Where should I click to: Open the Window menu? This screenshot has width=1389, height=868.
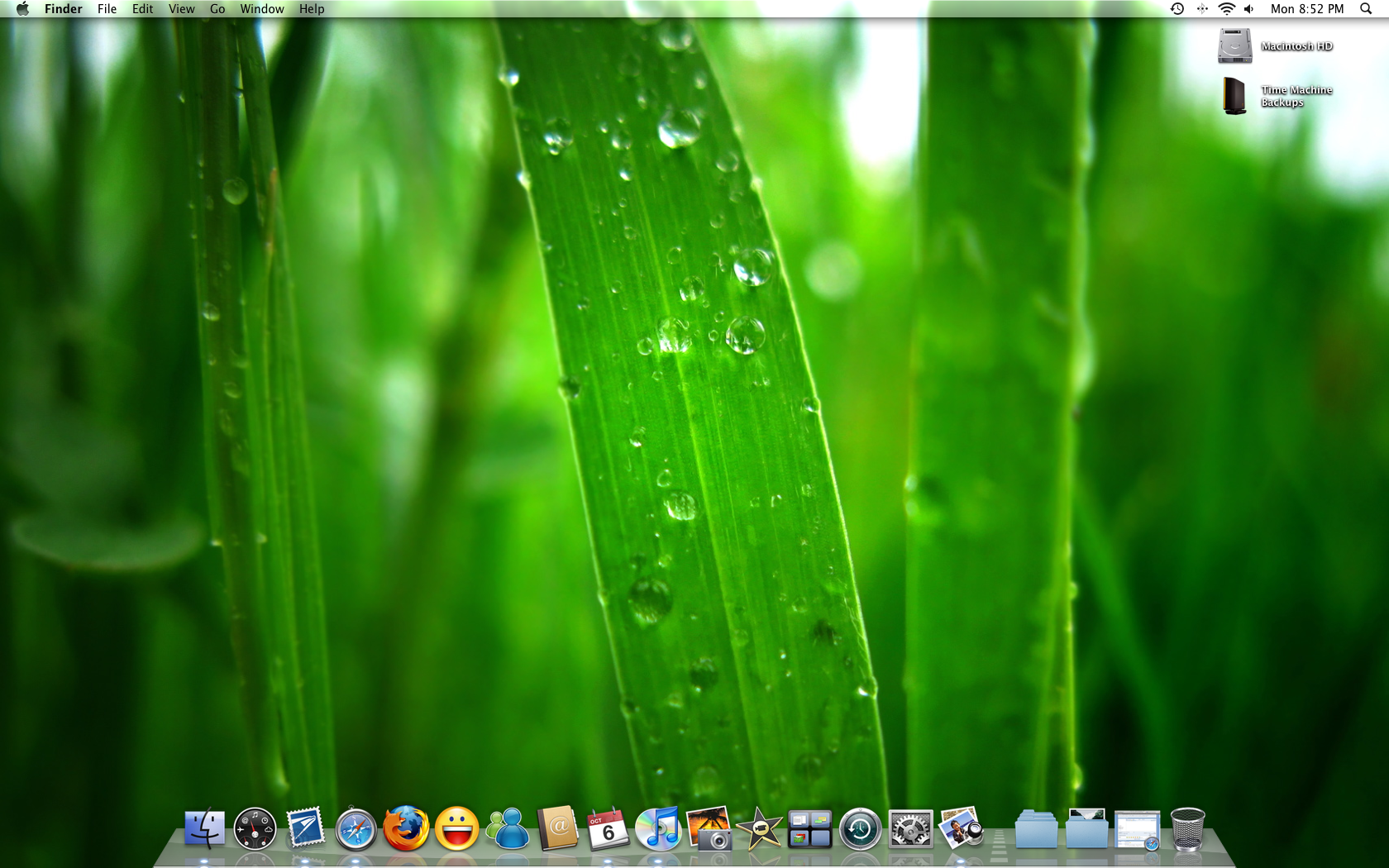click(x=262, y=9)
